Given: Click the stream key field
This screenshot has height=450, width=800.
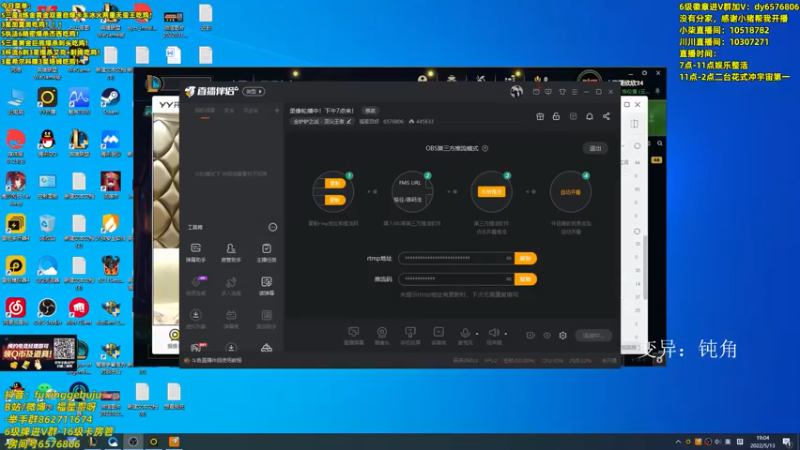Looking at the screenshot, I should click(456, 279).
